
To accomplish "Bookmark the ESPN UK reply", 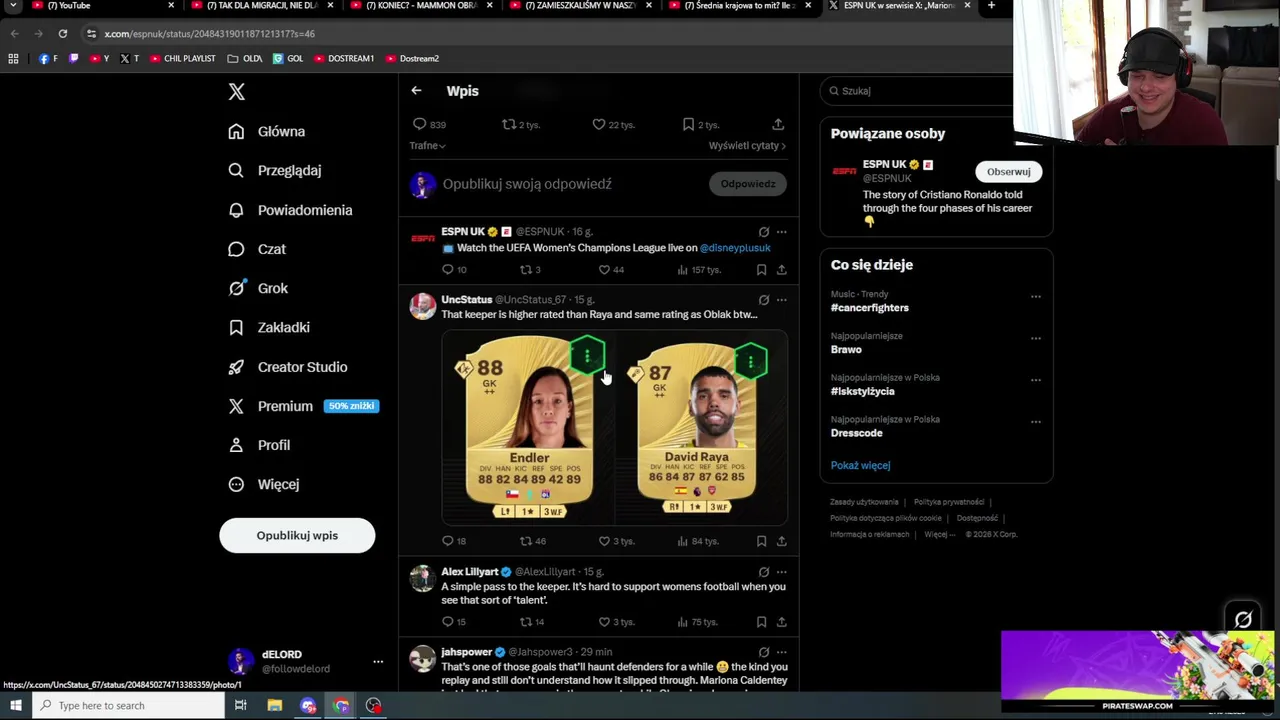I will coord(761,270).
